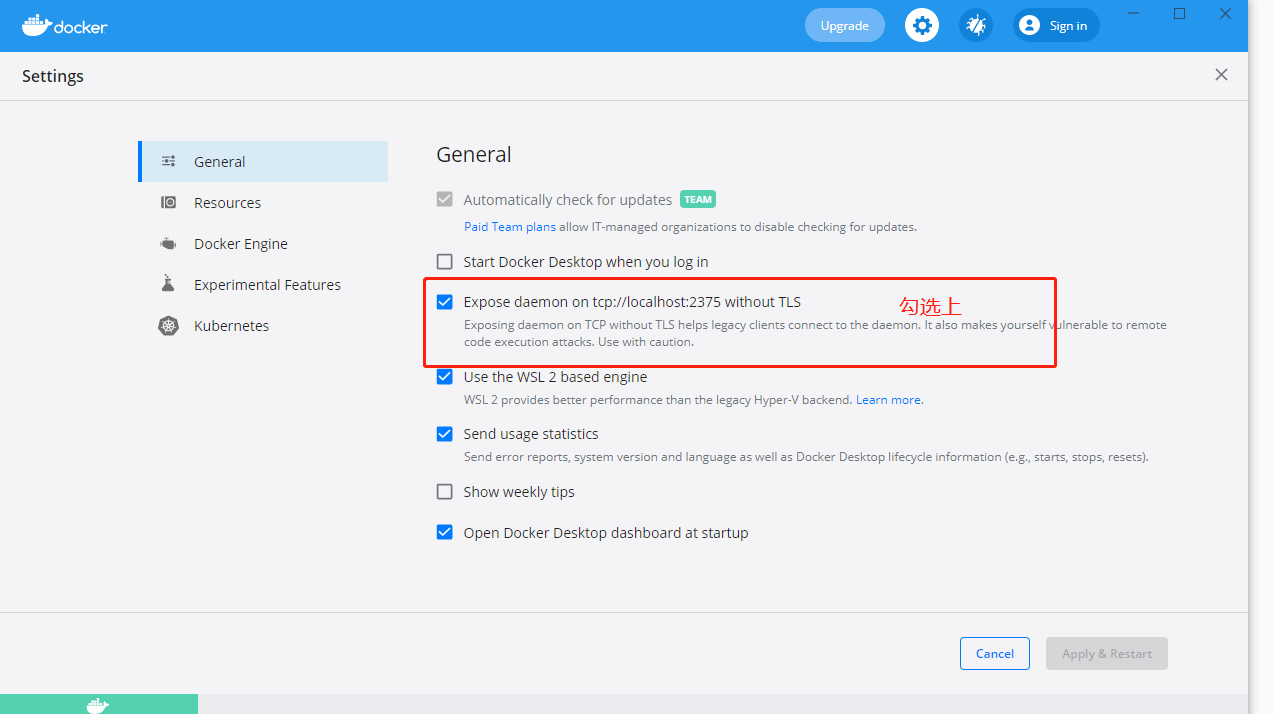Click the General sliders icon in the sidebar
The height and width of the screenshot is (714, 1274).
169,161
